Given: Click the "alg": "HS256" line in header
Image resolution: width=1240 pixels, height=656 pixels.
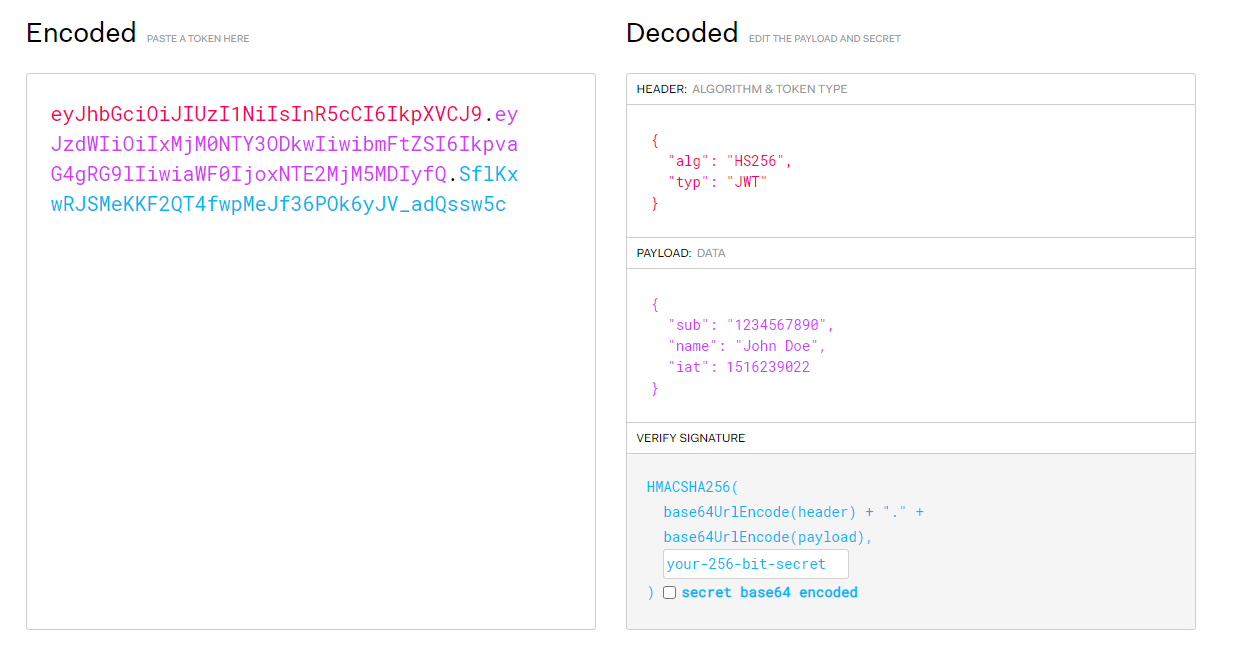Looking at the screenshot, I should (730, 161).
